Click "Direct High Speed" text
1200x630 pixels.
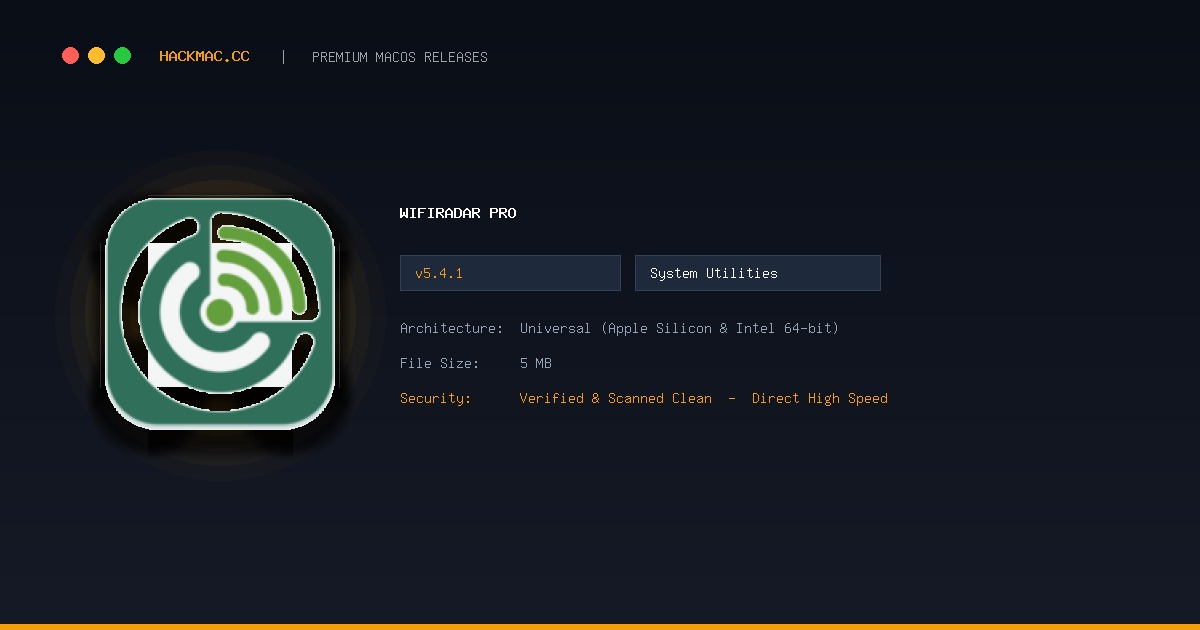(820, 398)
